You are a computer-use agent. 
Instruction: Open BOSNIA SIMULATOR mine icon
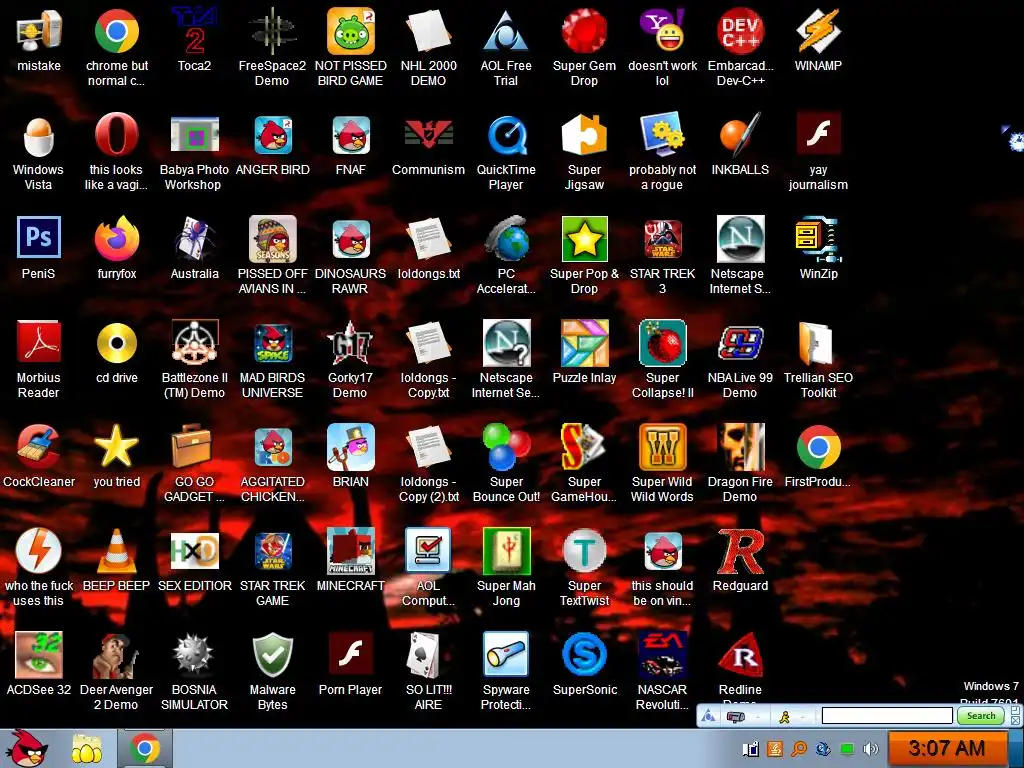click(x=194, y=654)
